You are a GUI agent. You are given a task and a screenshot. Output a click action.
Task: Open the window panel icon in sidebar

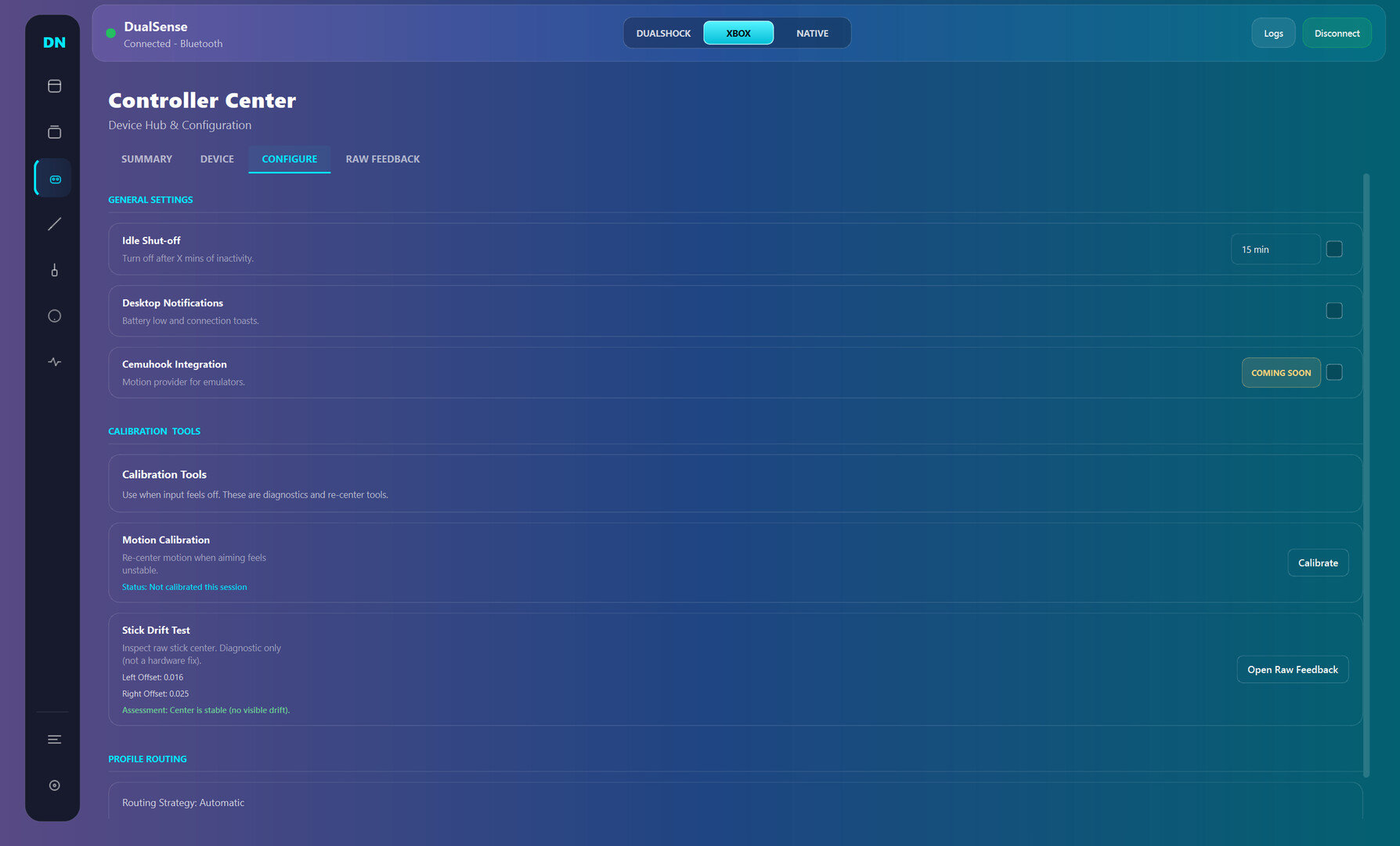click(x=54, y=86)
